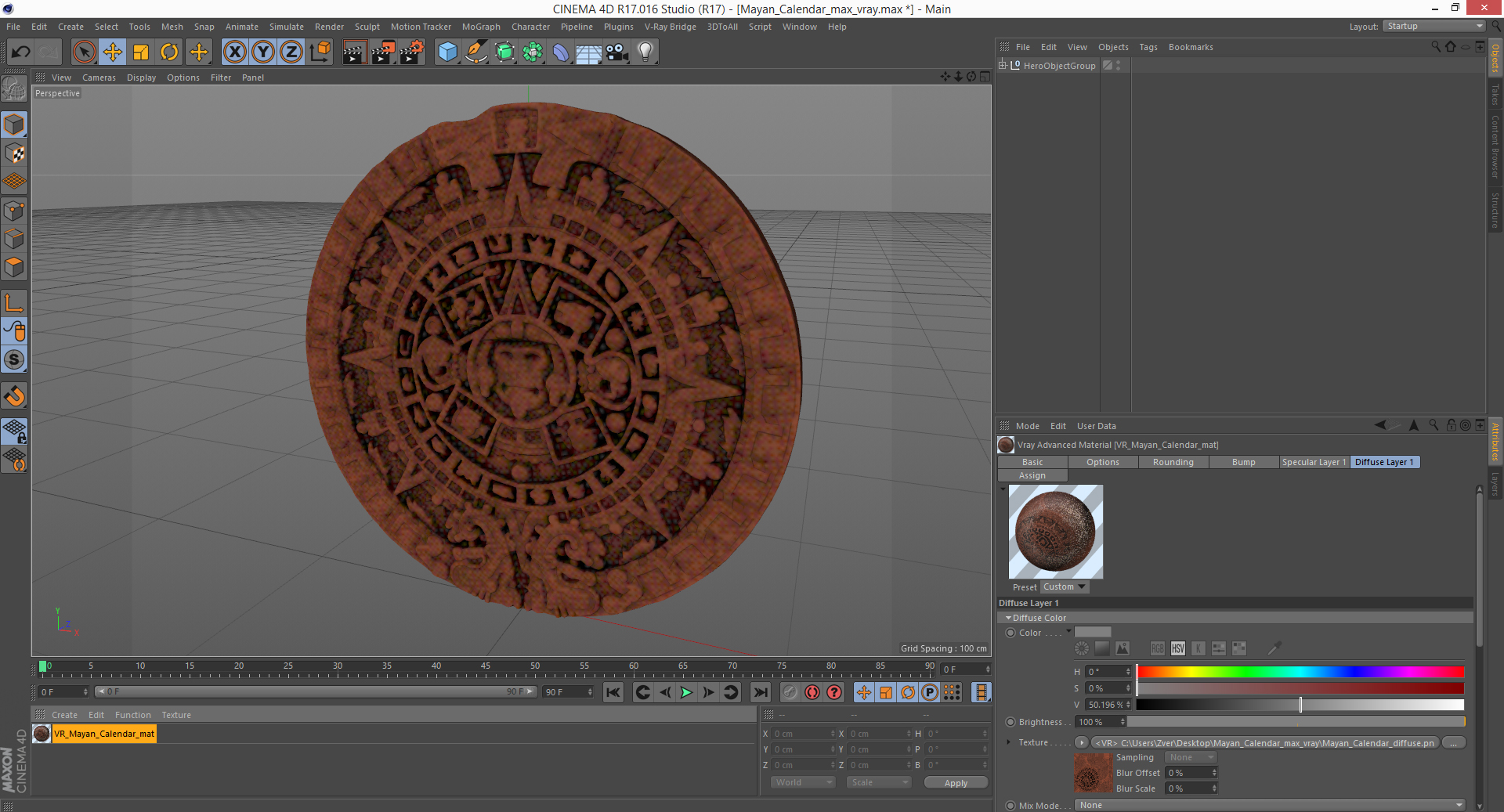Toggle Position keyframe recording
1504x812 pixels.
[863, 692]
